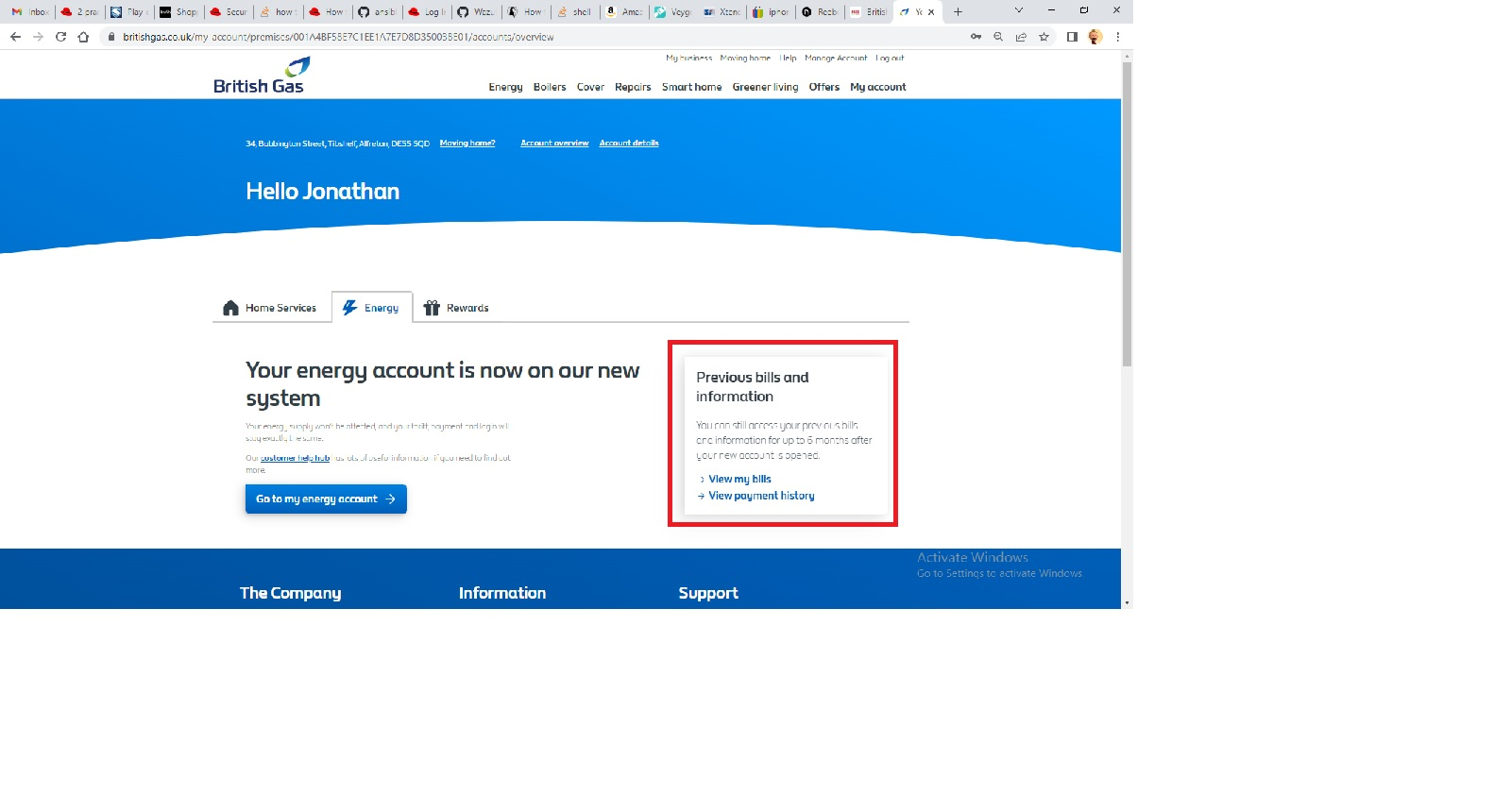
Task: Switch to the 'Rocb' browser tab
Action: 821,12
